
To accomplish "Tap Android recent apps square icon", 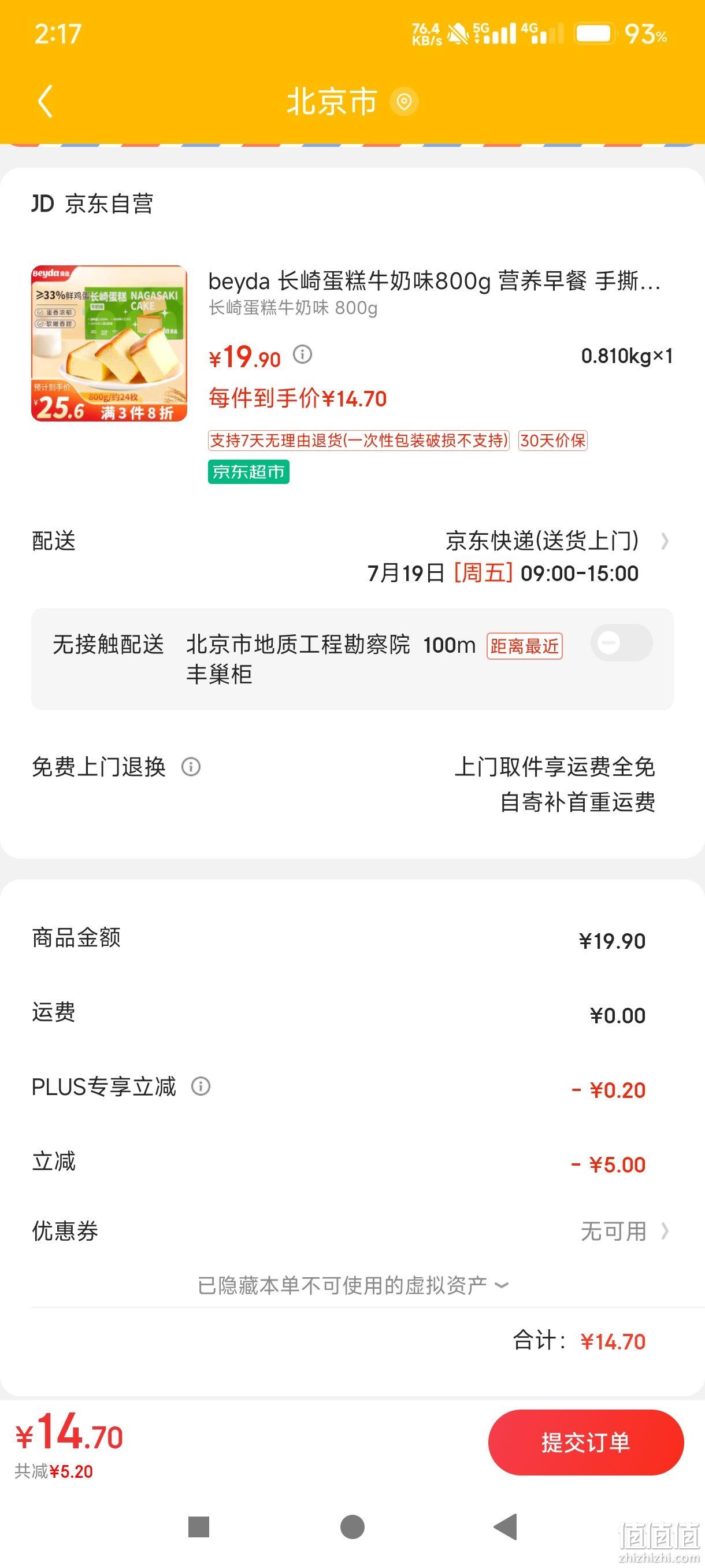I will tap(199, 1526).
